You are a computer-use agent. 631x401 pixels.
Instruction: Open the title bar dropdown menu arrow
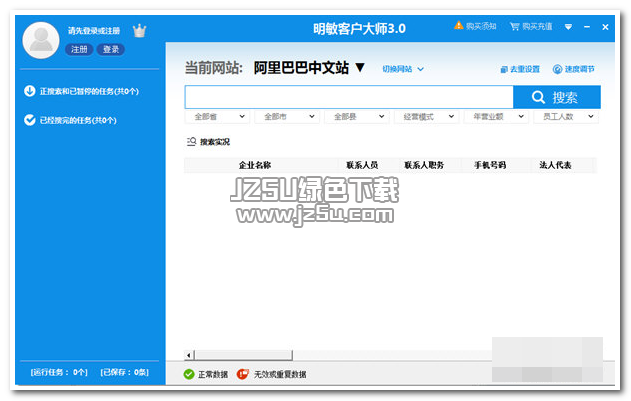pos(568,27)
